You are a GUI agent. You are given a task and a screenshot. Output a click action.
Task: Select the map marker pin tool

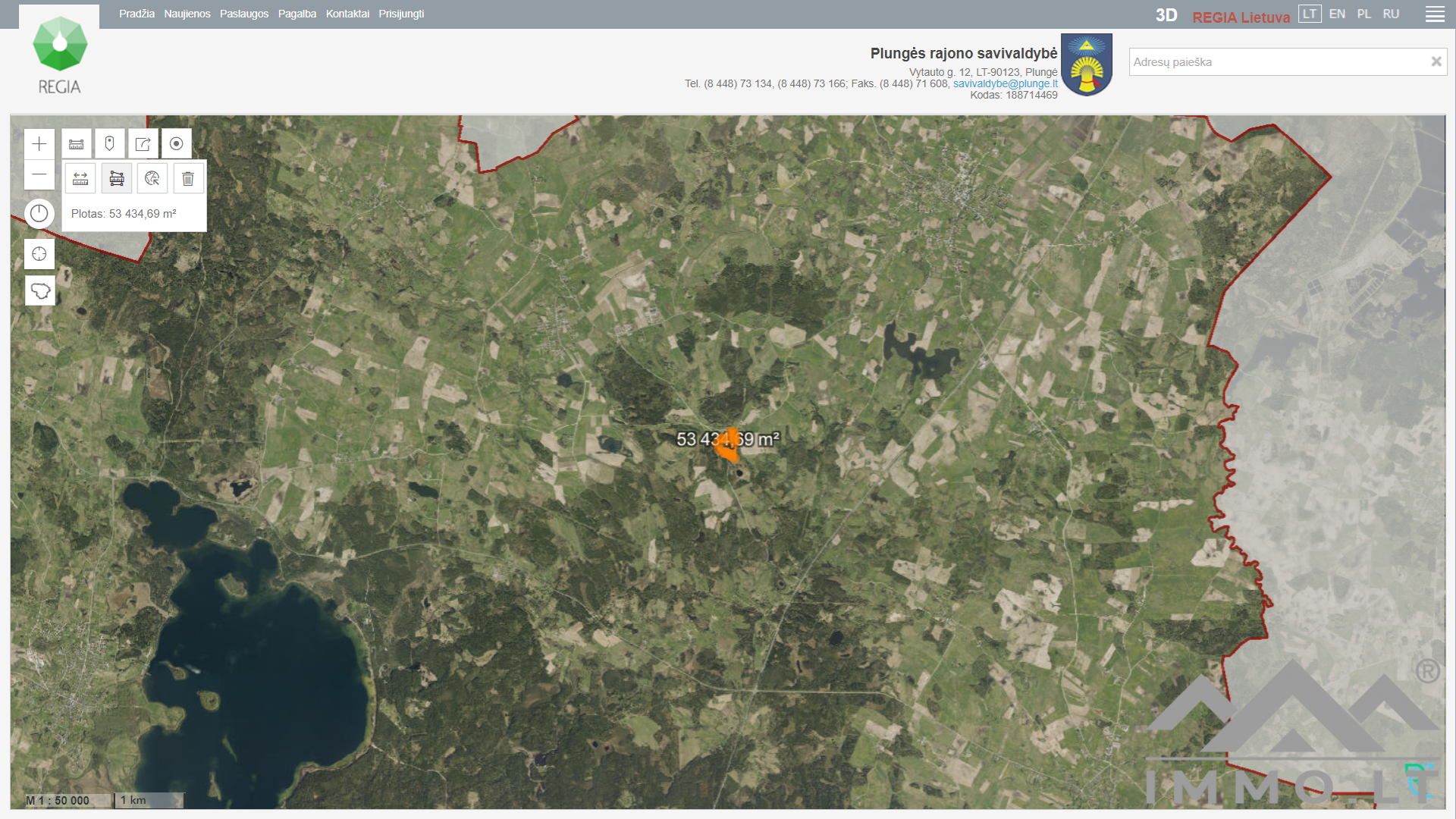pyautogui.click(x=110, y=144)
